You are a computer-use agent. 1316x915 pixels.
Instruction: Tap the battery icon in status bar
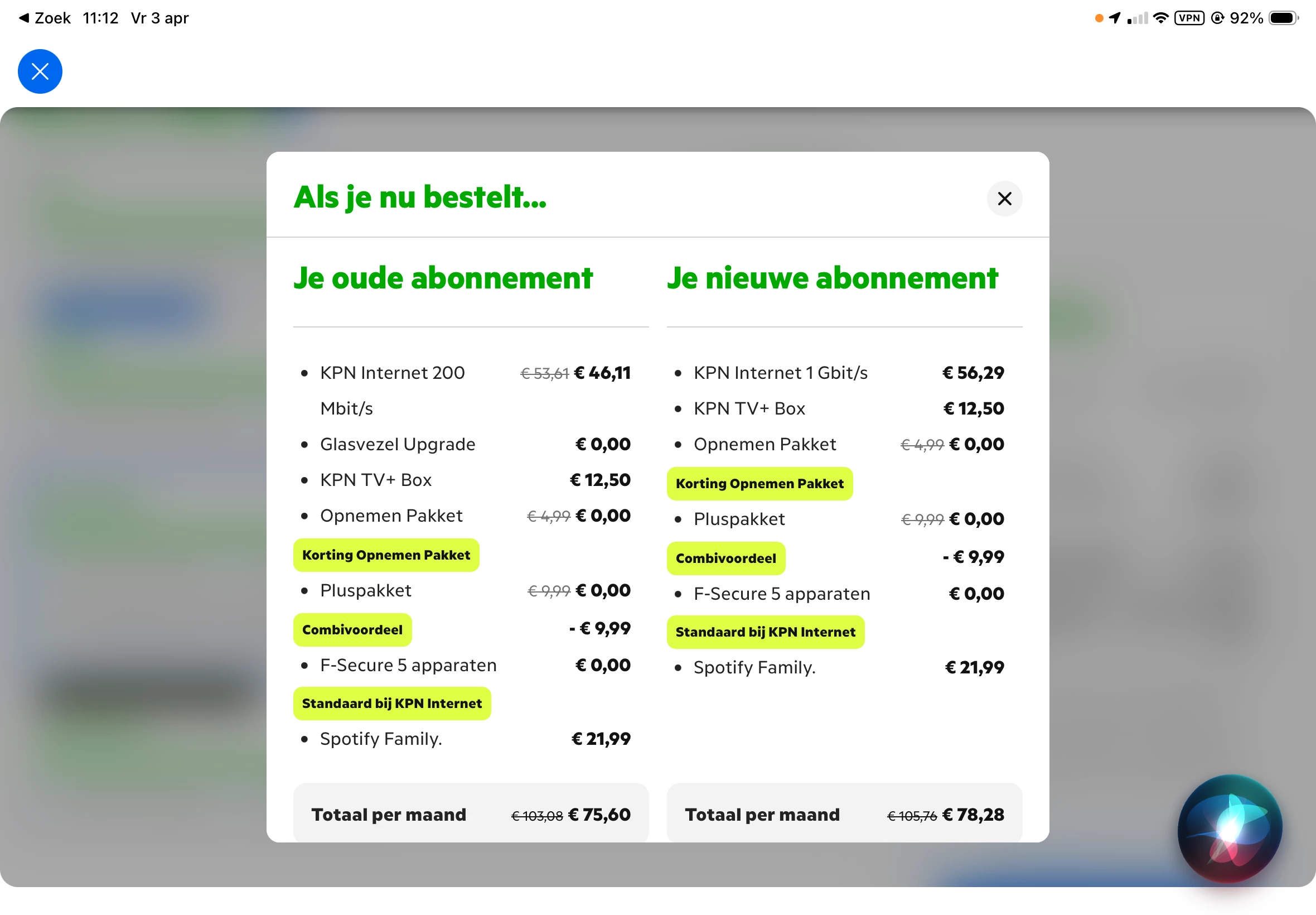tap(1283, 18)
